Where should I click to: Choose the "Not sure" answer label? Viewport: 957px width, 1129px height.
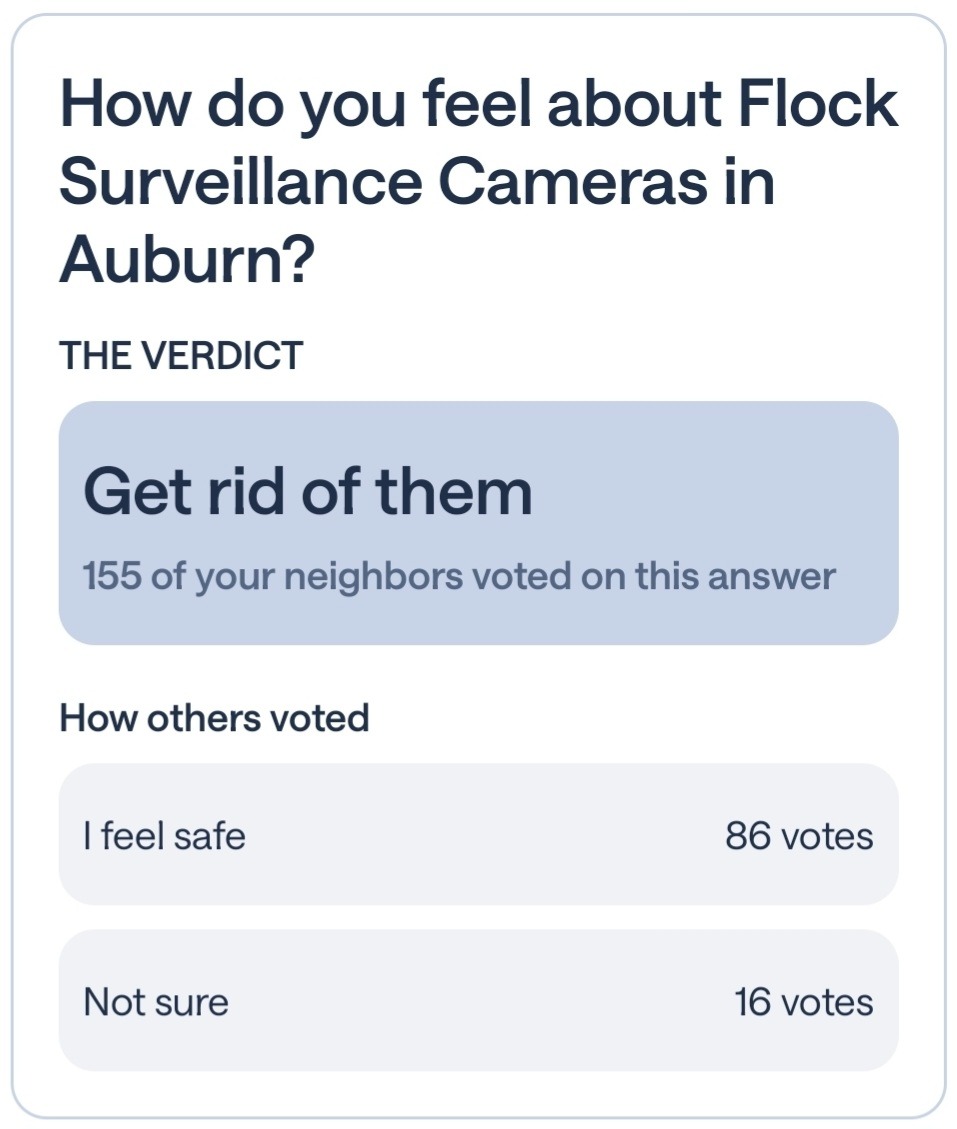156,1002
